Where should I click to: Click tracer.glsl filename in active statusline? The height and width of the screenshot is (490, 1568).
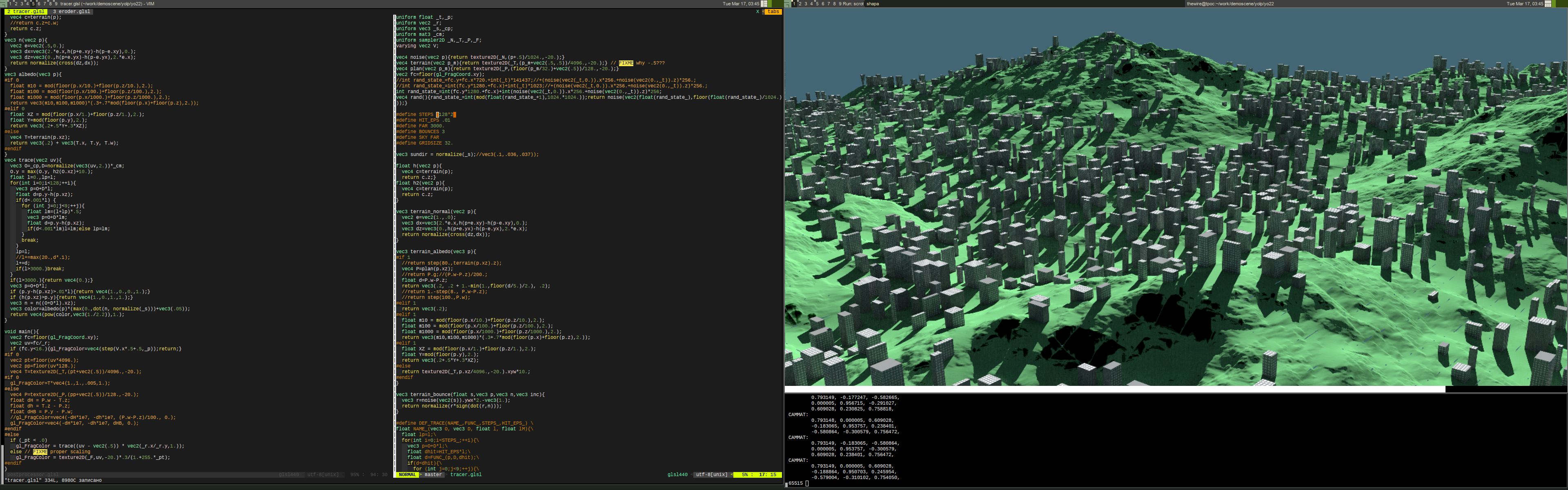[465, 475]
